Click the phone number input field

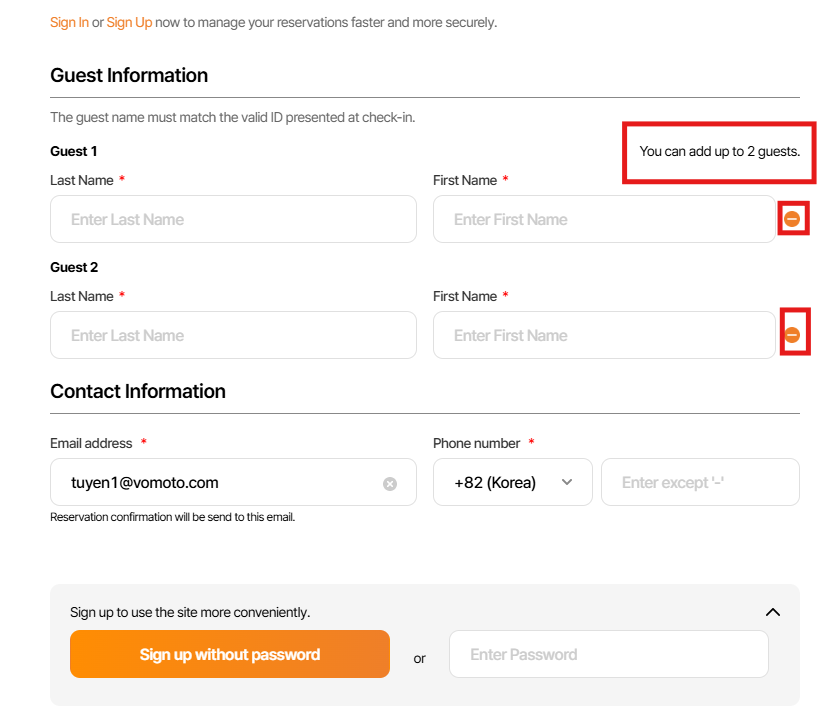click(700, 483)
